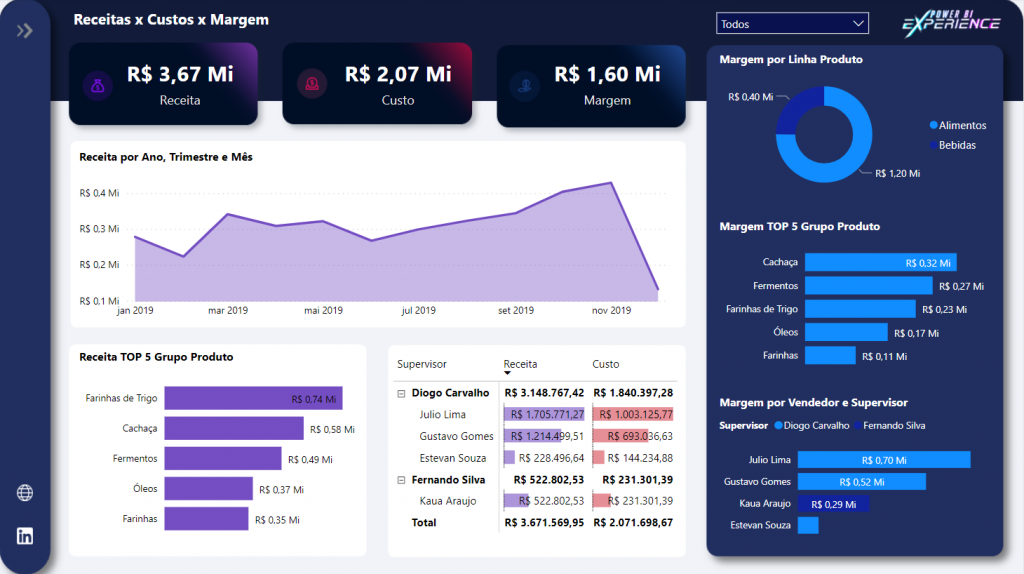
Task: Collapse the Diogo Carvalho supervisor row
Action: coord(400,393)
